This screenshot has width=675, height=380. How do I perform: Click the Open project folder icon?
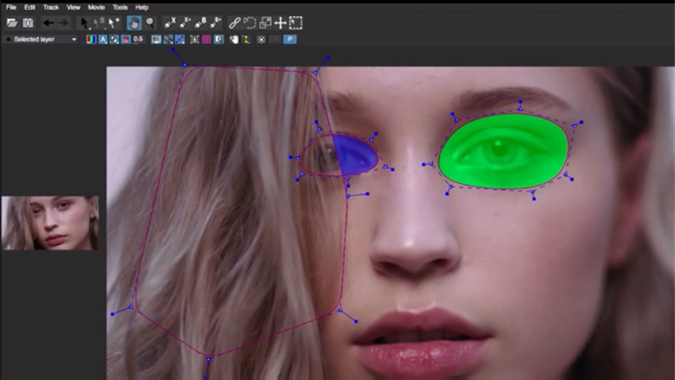tap(12, 23)
